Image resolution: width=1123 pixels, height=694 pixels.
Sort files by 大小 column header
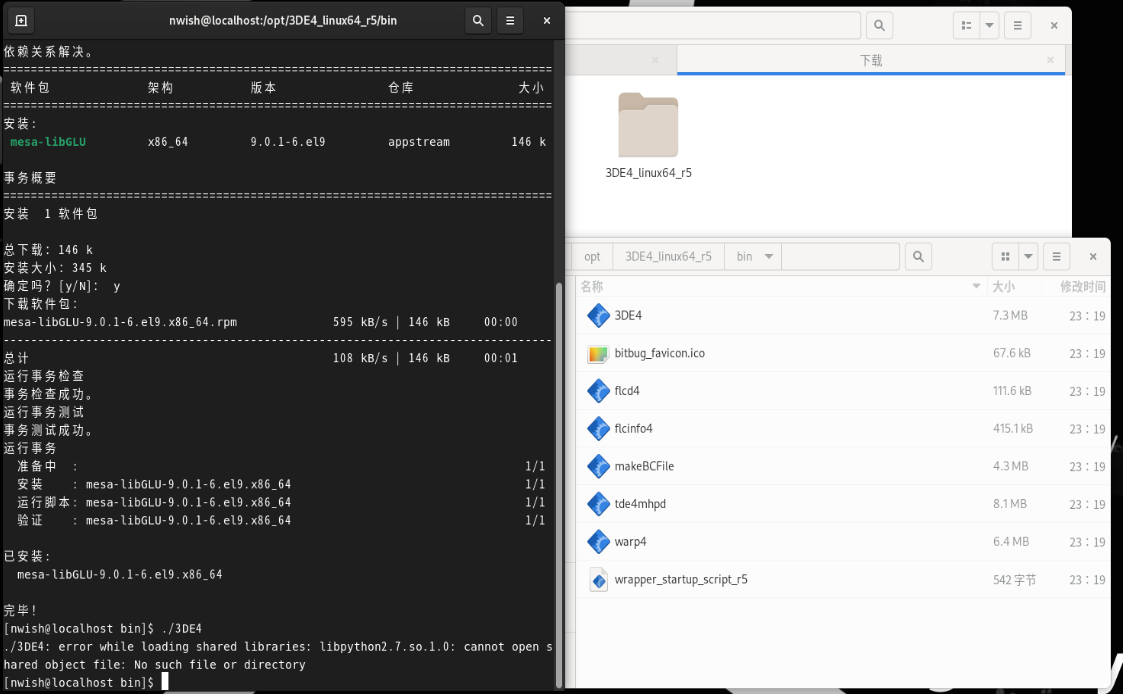[1003, 287]
